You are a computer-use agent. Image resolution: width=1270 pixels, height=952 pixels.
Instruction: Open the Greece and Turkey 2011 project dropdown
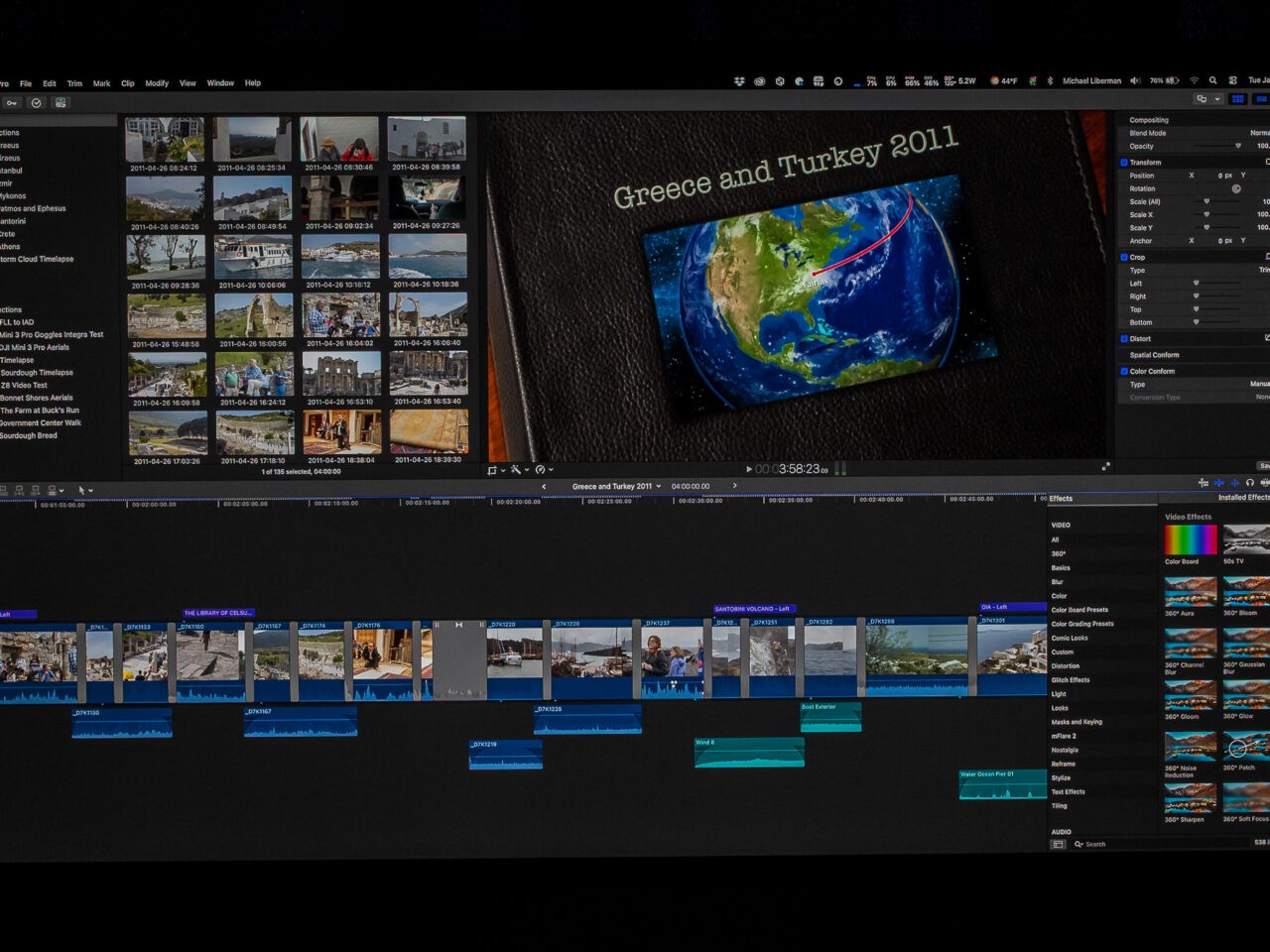pos(616,486)
